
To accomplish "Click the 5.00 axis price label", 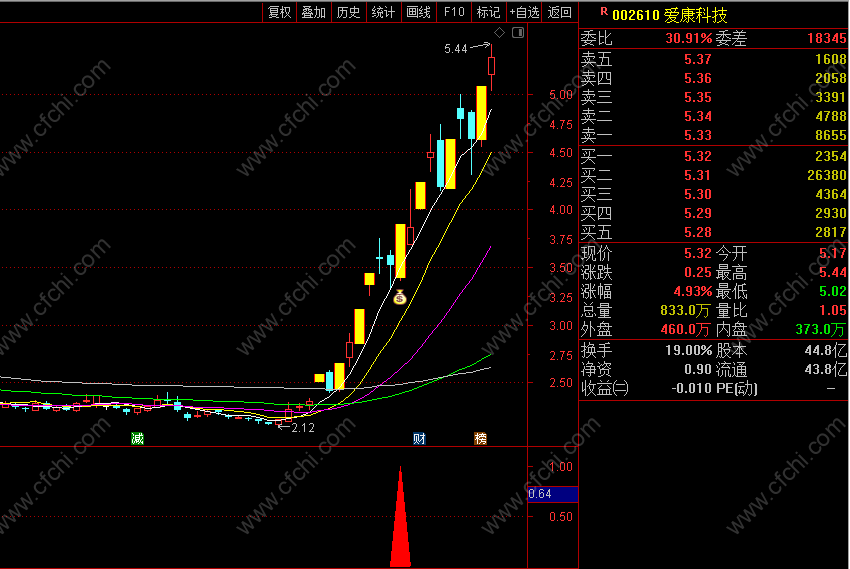I will coord(561,95).
